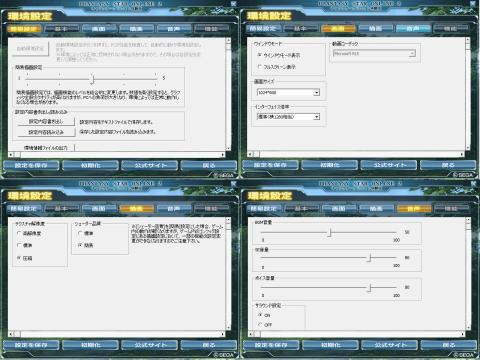
Task: Open the 画面 tab in the draw-settings window
Action: pos(98,209)
